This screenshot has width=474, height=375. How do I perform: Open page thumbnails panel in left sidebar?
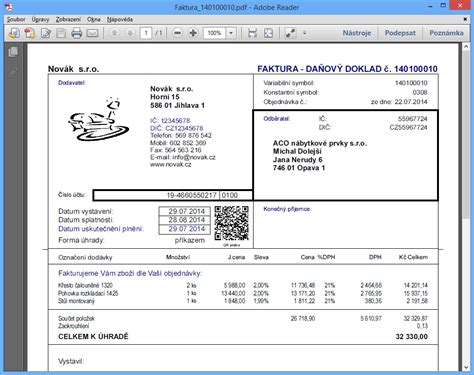13,52
